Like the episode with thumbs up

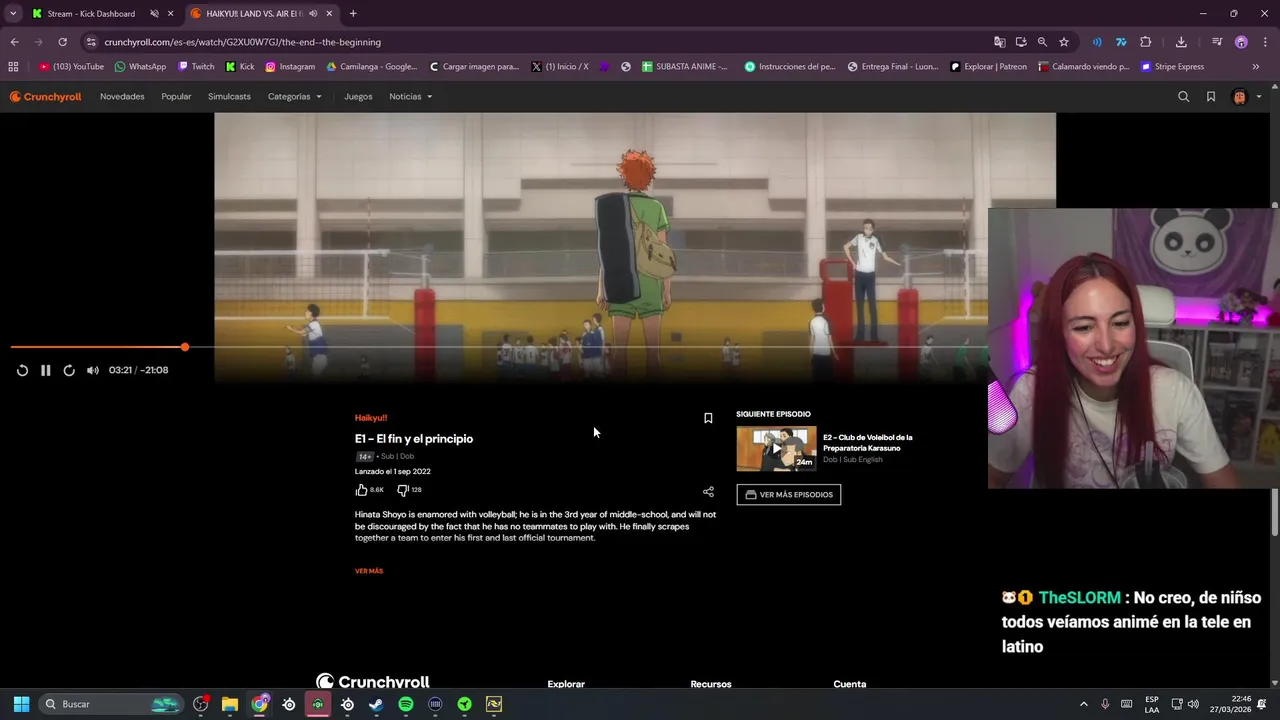361,490
